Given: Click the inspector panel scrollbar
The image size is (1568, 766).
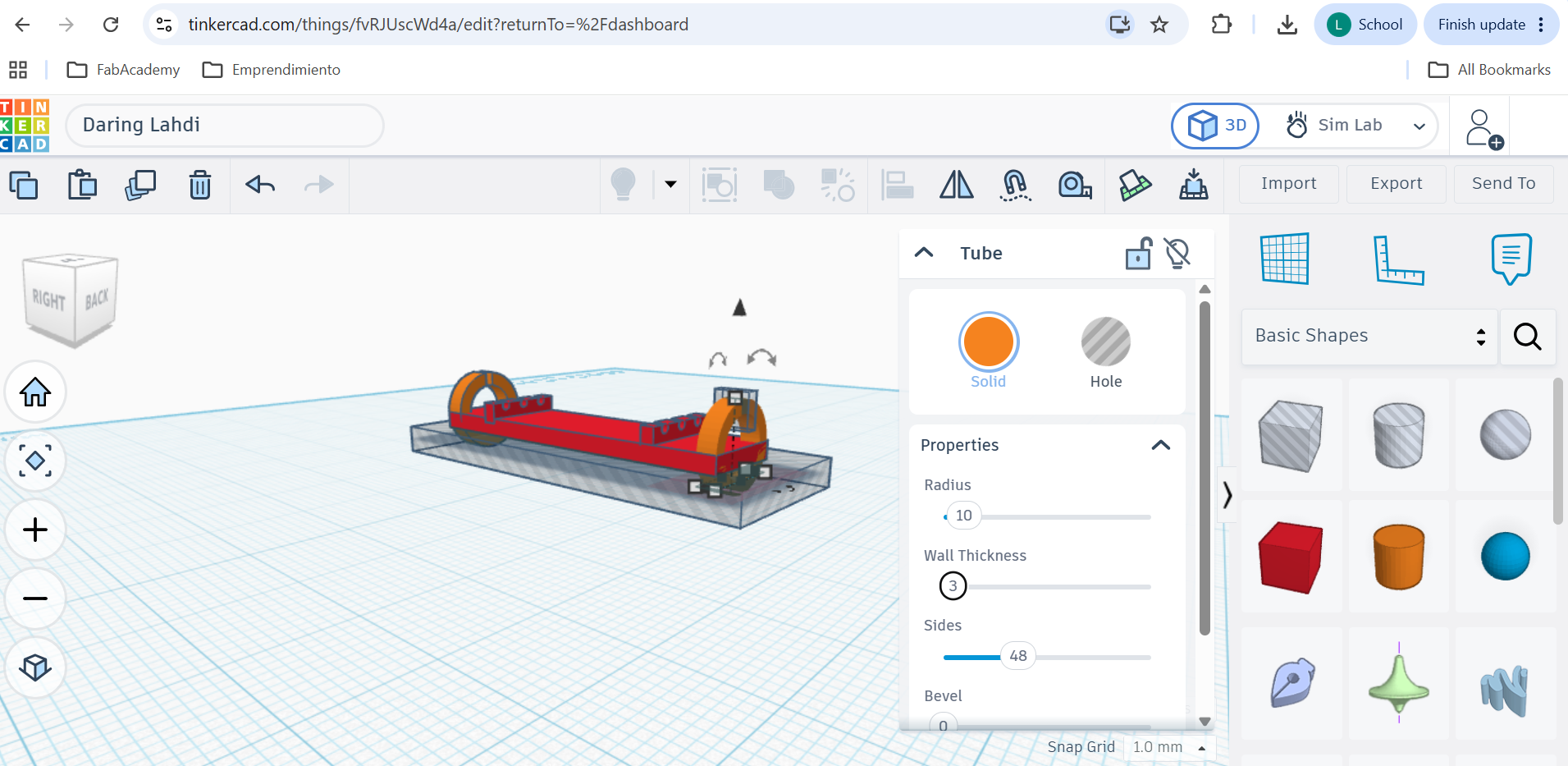Looking at the screenshot, I should point(1205,468).
